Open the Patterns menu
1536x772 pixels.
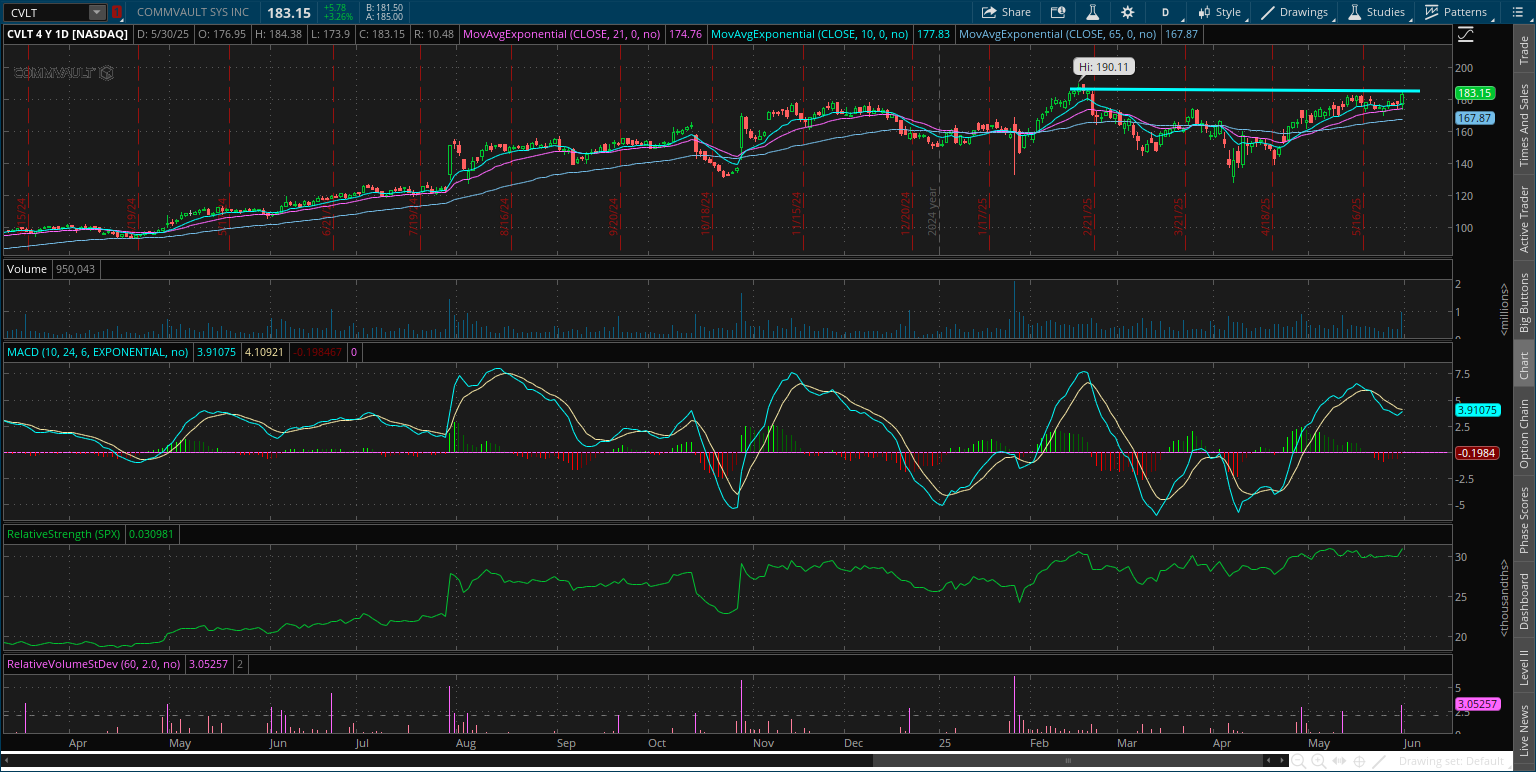point(1456,12)
